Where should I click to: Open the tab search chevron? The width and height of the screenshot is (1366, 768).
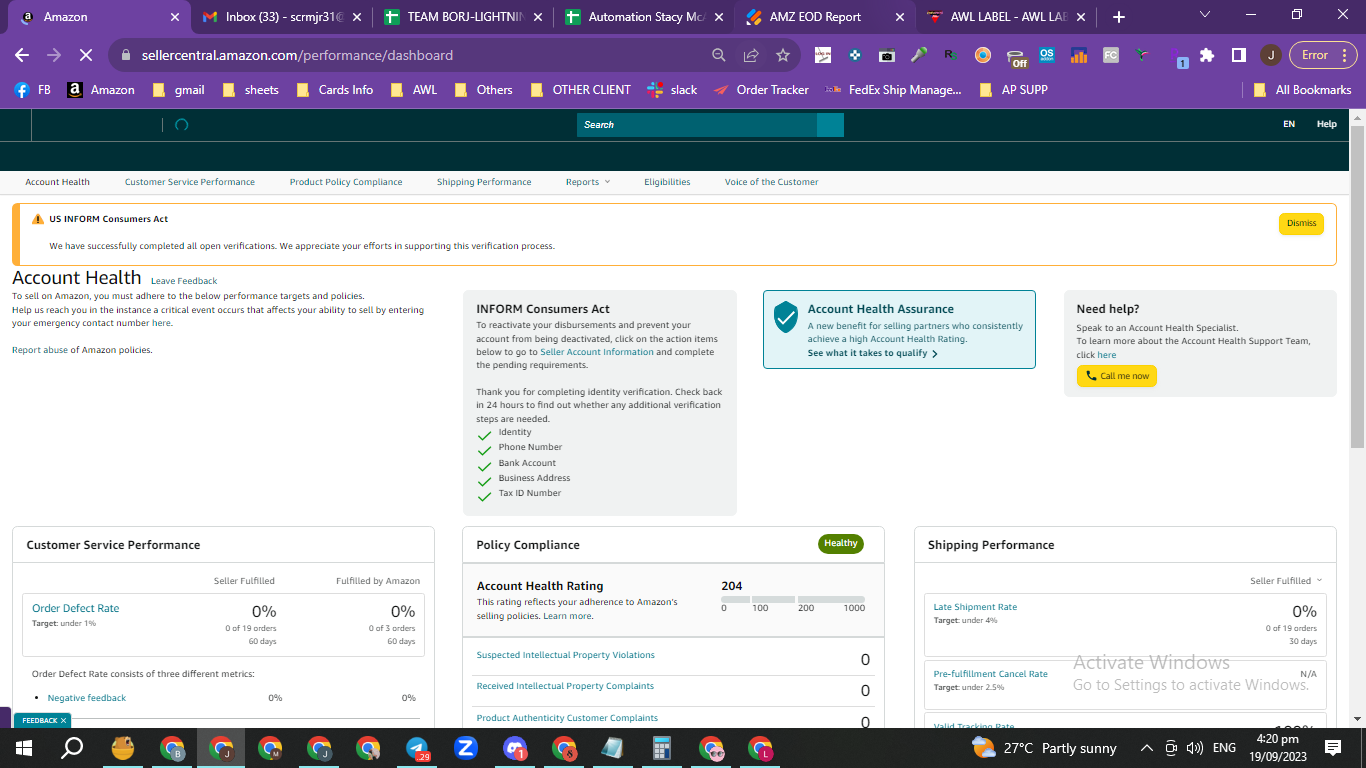point(1205,15)
